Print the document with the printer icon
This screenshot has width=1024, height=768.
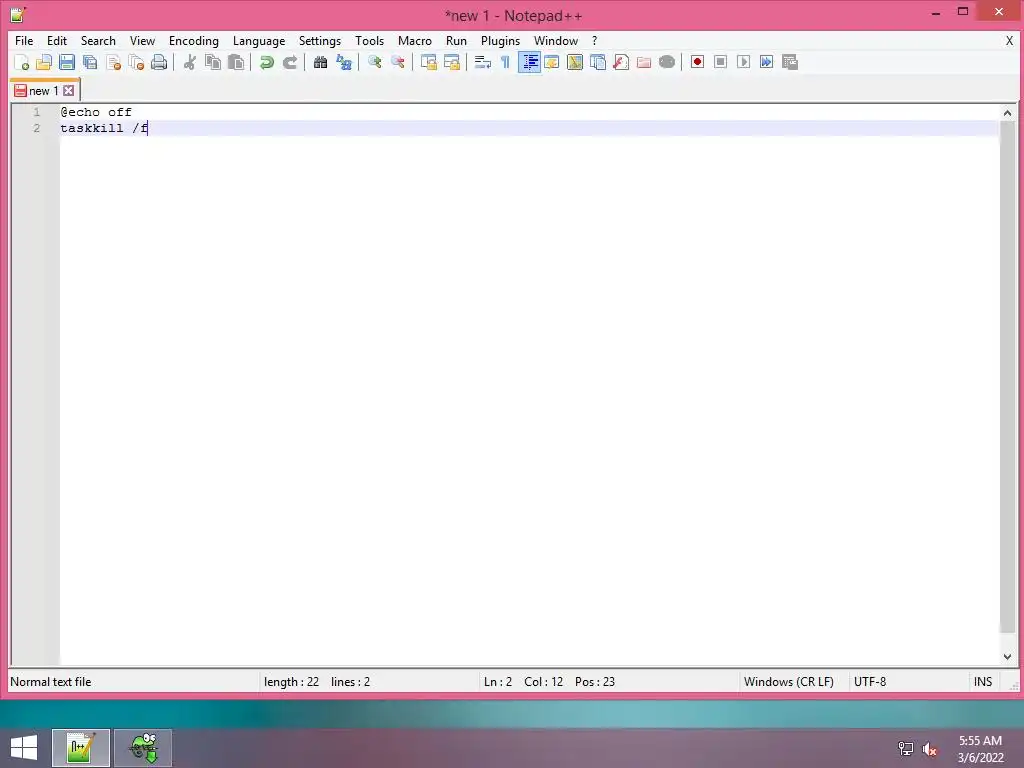click(159, 62)
